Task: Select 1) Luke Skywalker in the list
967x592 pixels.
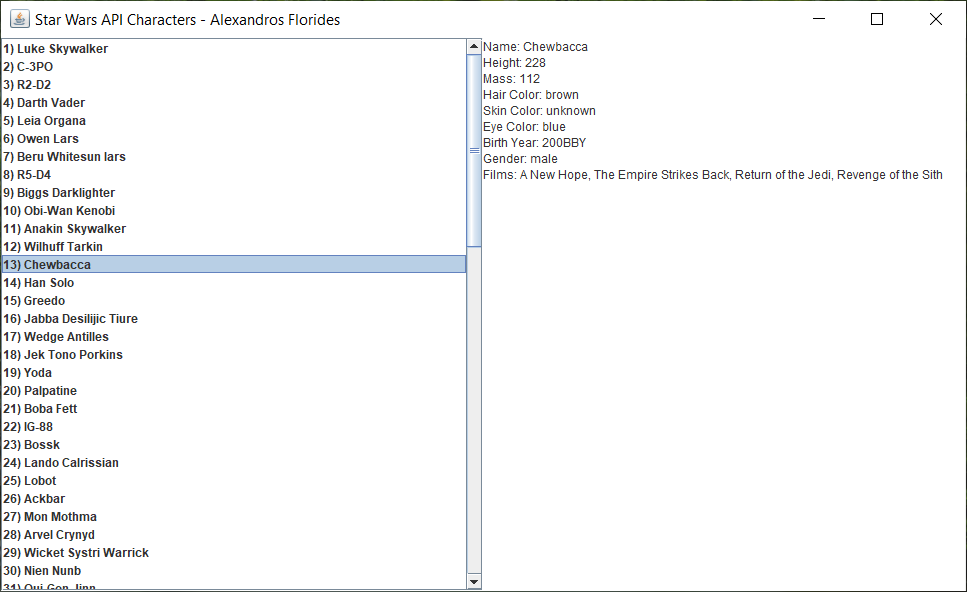Action: 234,49
